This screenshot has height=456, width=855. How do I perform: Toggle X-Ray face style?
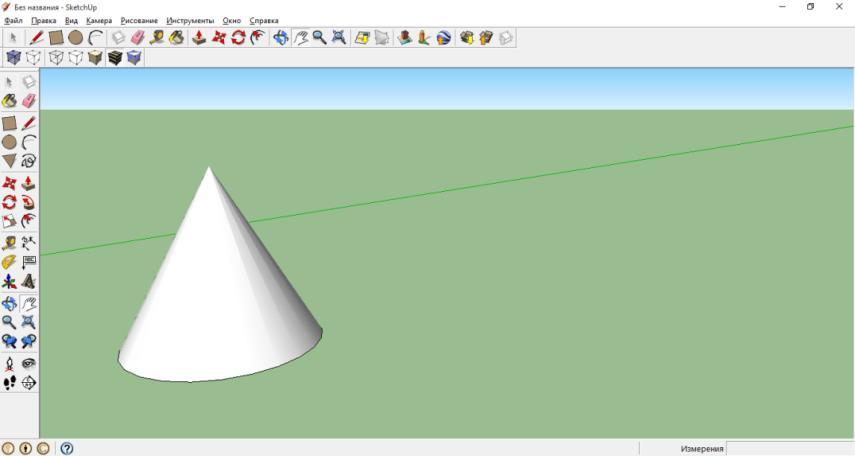[14, 57]
